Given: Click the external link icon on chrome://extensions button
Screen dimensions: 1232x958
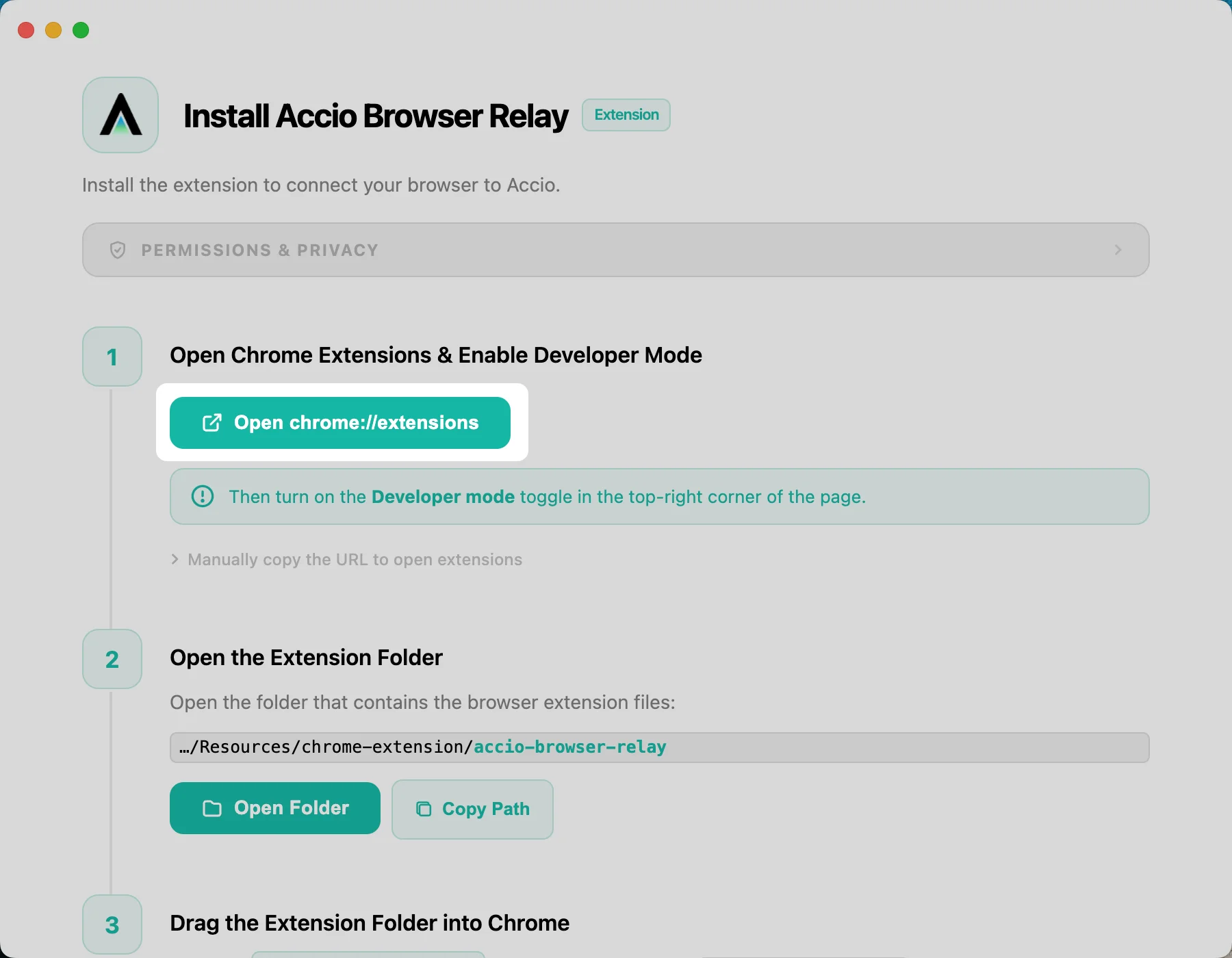Looking at the screenshot, I should pyautogui.click(x=212, y=423).
